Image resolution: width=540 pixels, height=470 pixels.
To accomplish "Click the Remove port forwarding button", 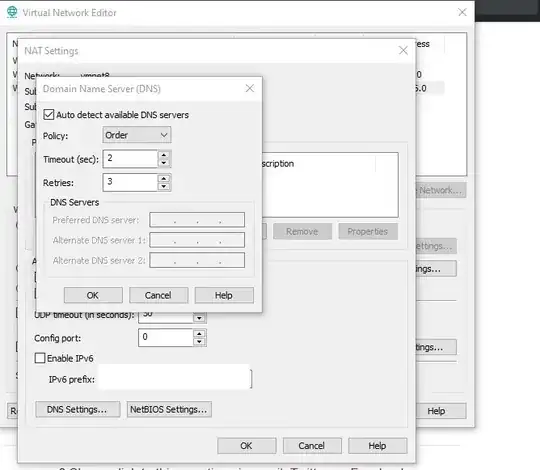I will pos(302,231).
